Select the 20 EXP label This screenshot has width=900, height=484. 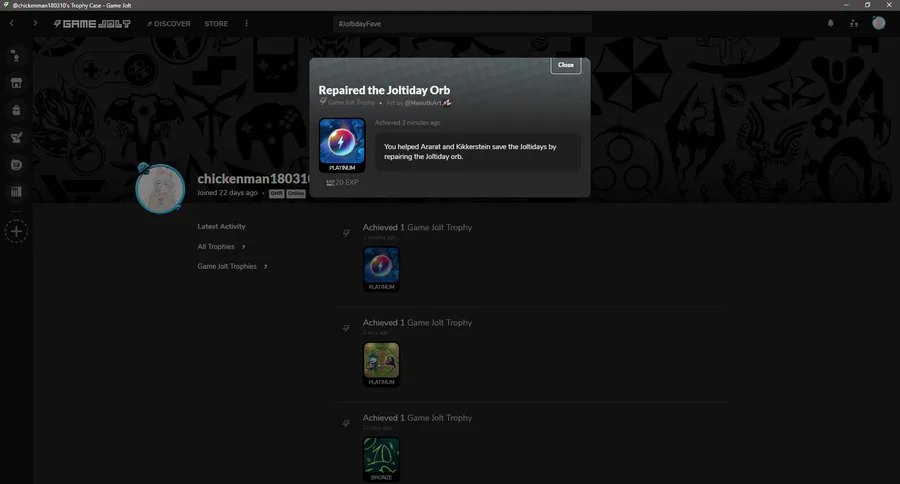(x=343, y=183)
